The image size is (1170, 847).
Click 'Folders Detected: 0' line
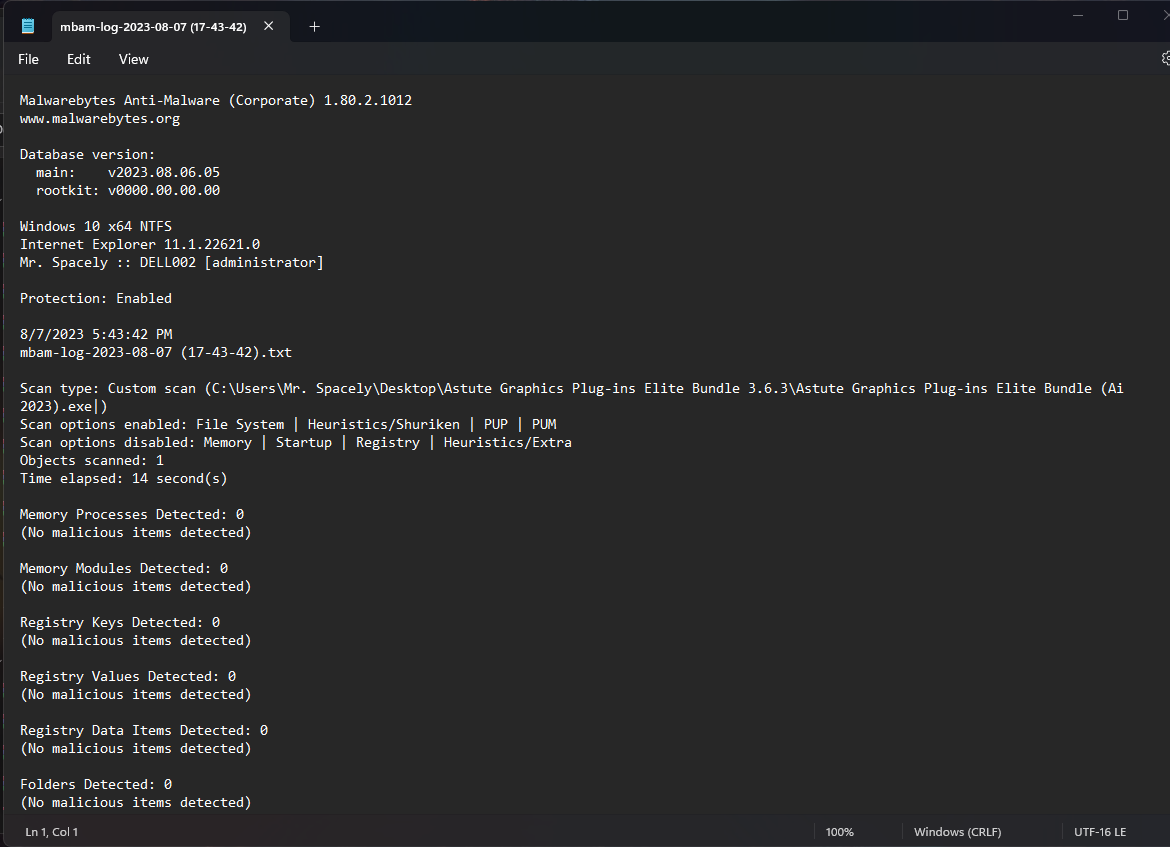click(x=96, y=784)
